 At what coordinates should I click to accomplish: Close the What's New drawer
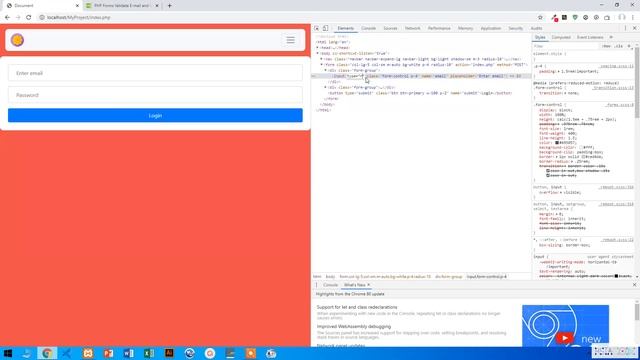tap(634, 285)
